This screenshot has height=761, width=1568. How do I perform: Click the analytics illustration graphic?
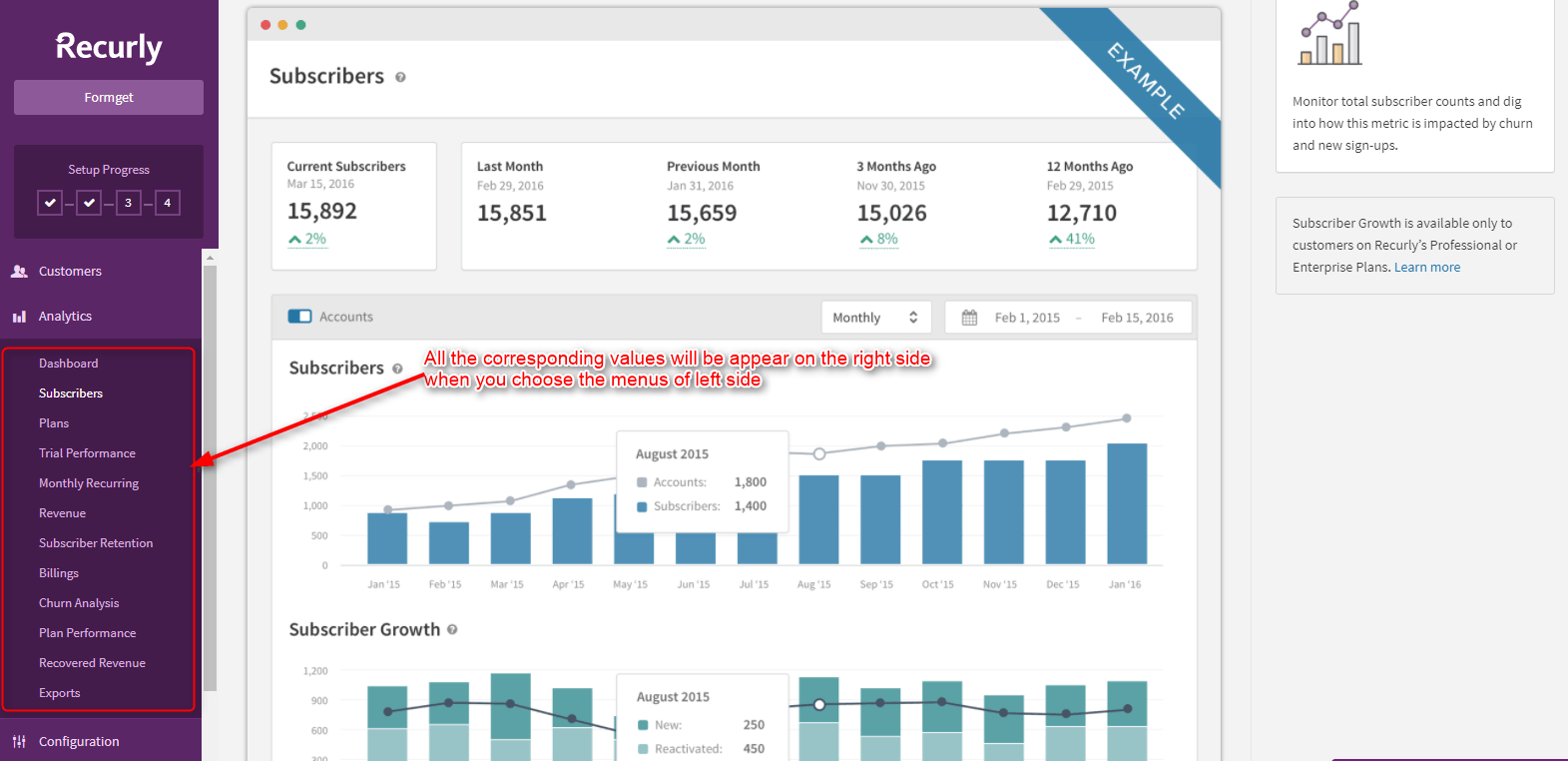click(1329, 34)
